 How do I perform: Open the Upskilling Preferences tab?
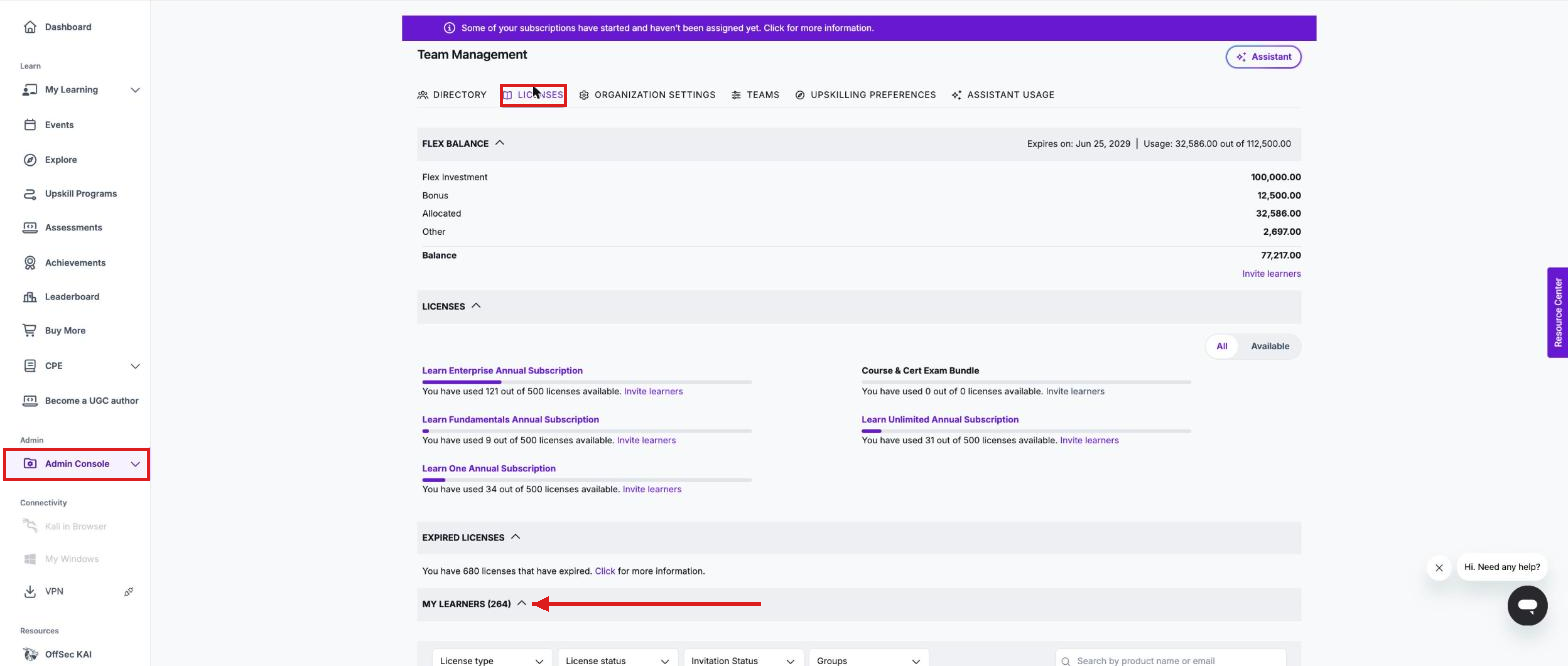pyautogui.click(x=865, y=95)
